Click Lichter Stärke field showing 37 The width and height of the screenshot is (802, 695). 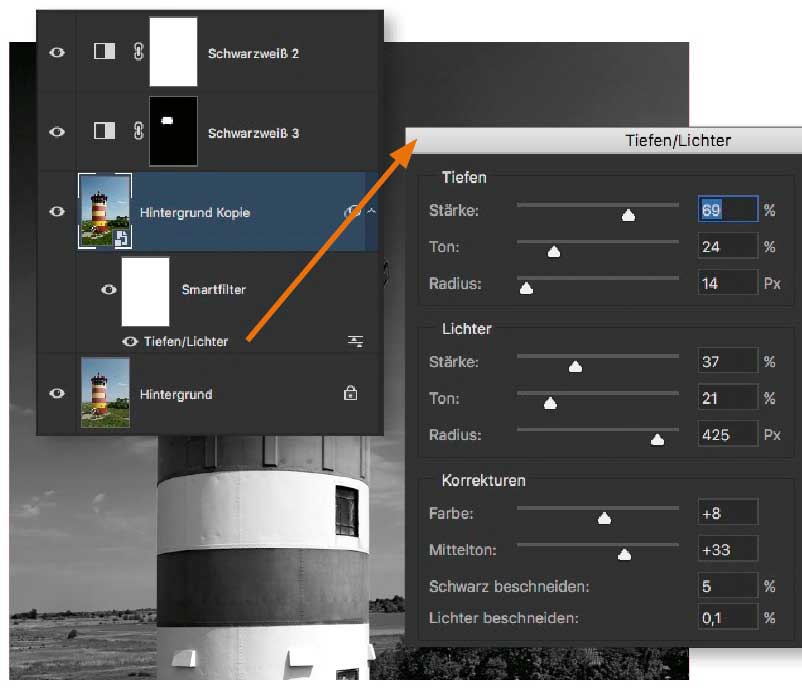pos(728,361)
